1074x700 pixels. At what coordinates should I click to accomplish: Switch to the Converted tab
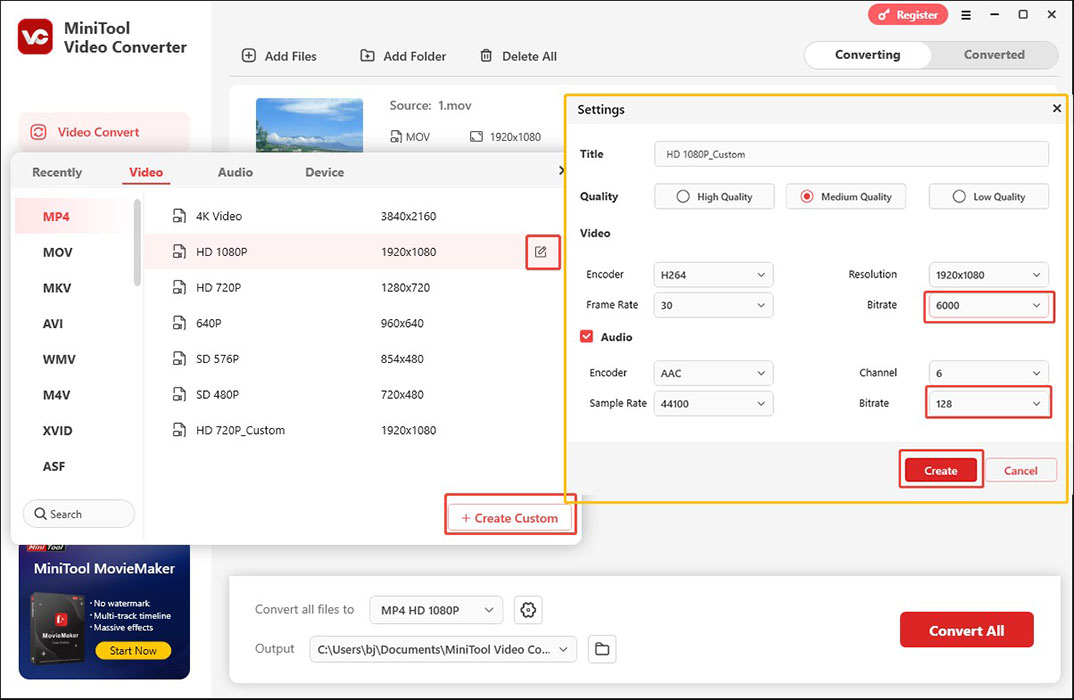coord(994,55)
